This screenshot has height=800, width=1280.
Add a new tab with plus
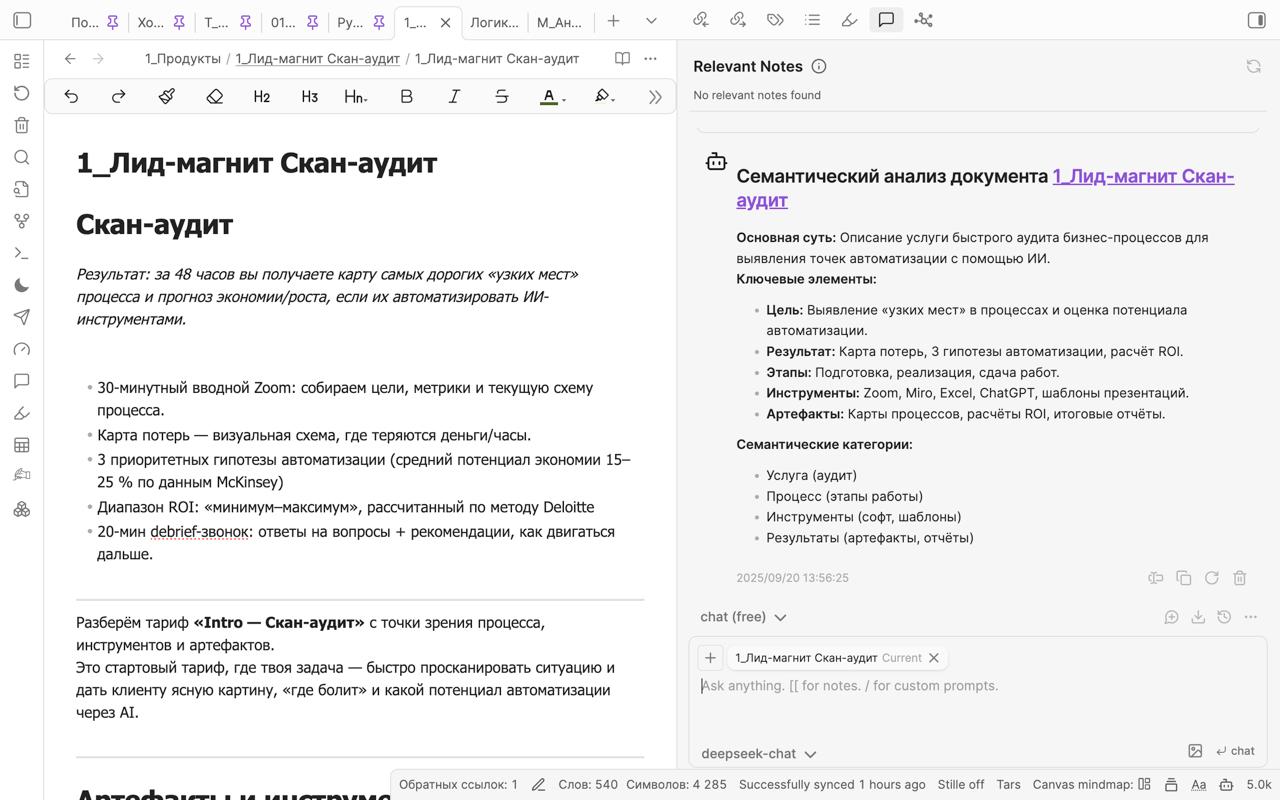(x=614, y=20)
